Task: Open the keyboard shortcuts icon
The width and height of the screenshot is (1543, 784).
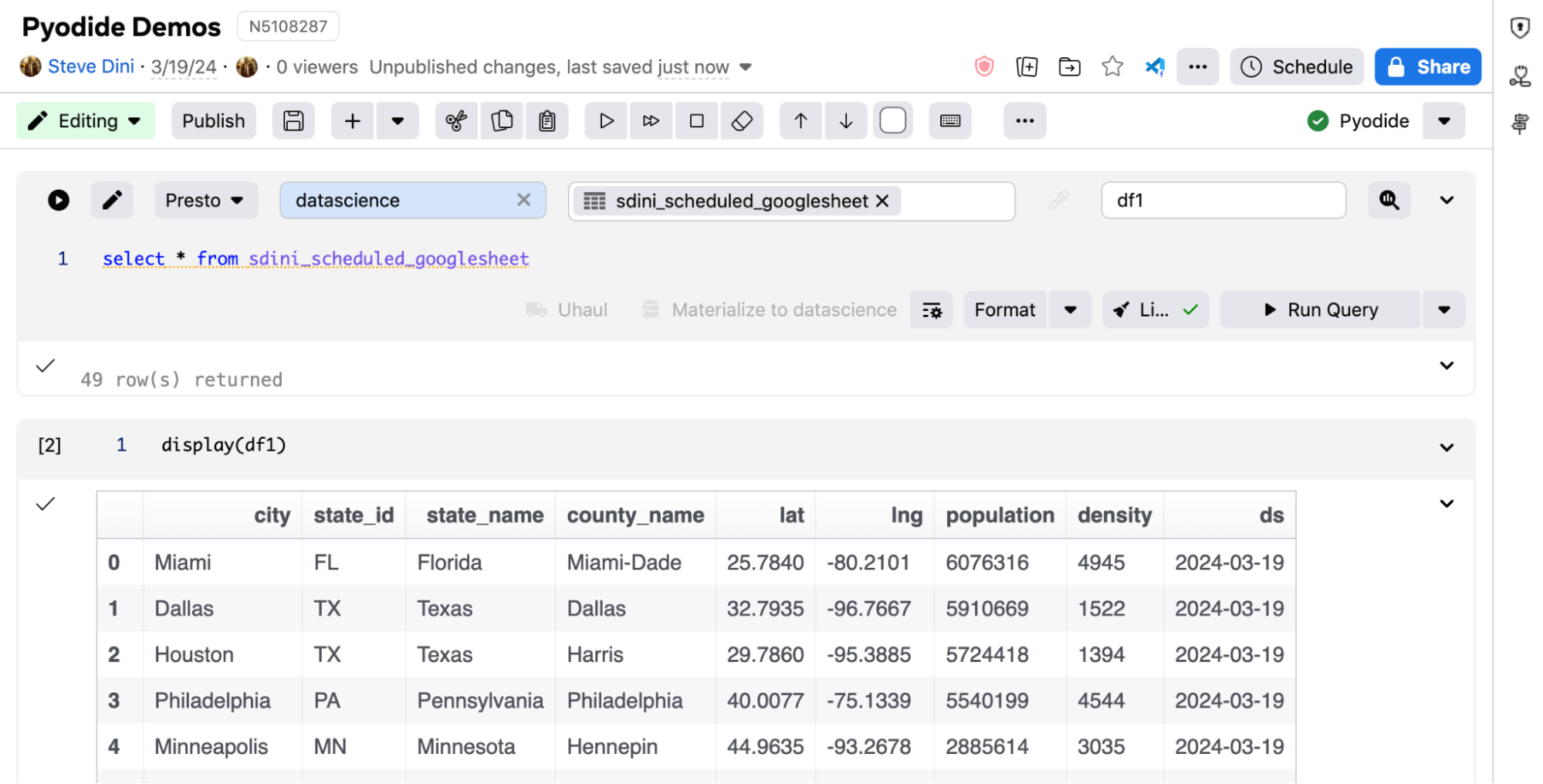Action: [950, 121]
